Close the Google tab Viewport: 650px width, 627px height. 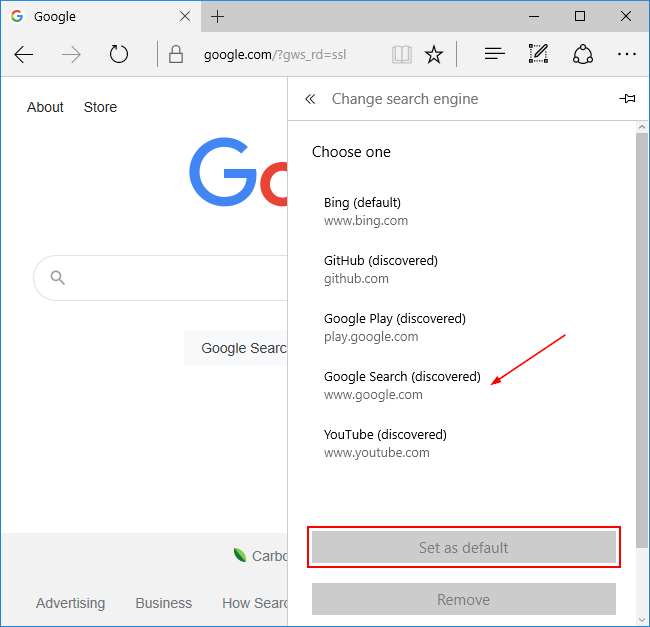click(185, 16)
